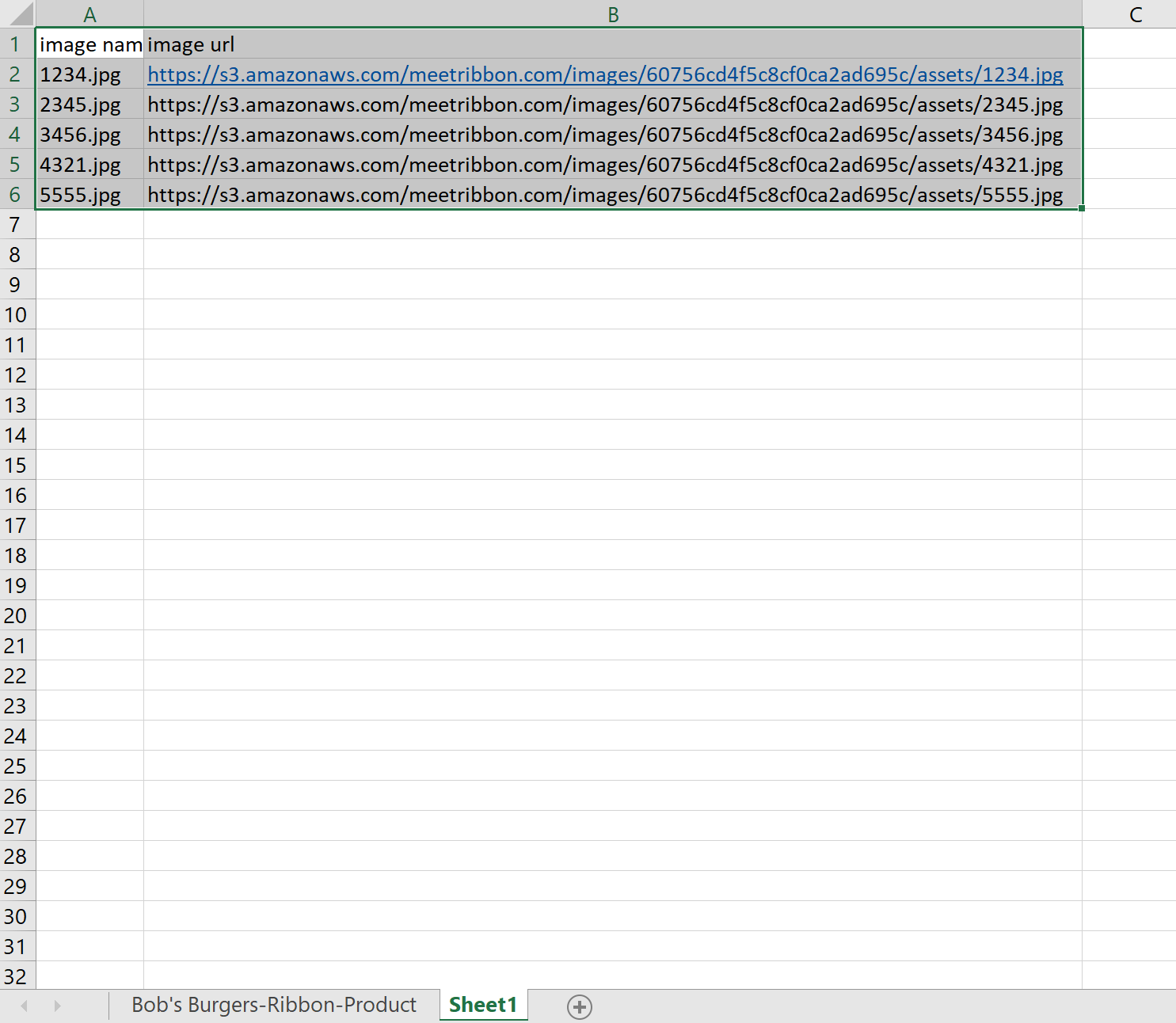1176x1023 pixels.
Task: Click the cell with 3456.jpg URL
Action: coord(604,135)
